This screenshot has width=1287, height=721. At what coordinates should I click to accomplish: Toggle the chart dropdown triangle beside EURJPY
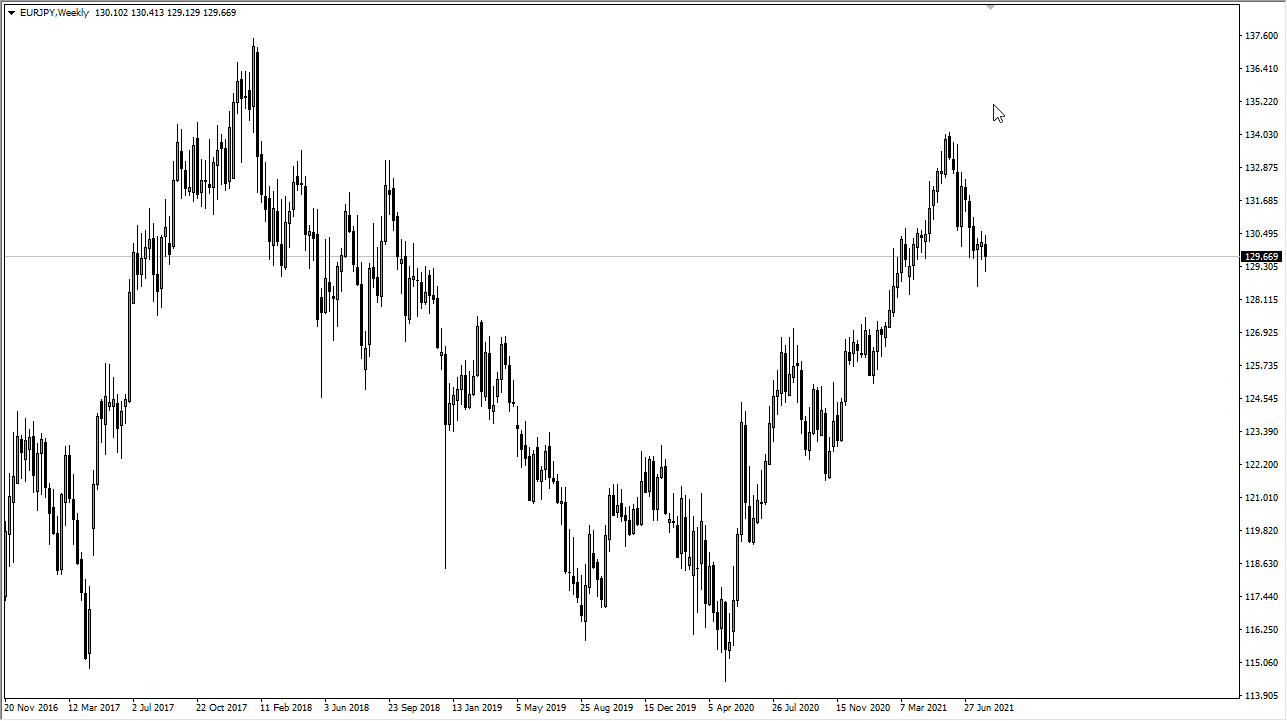click(12, 13)
